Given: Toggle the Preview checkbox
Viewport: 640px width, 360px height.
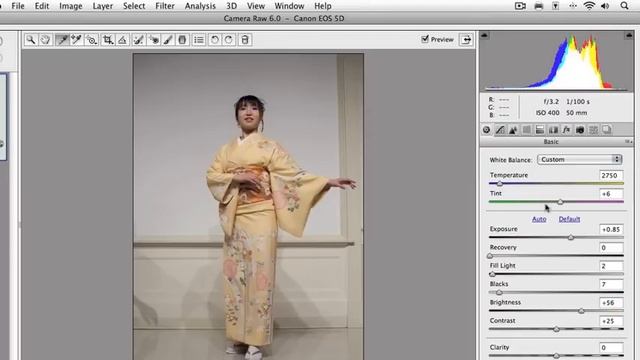Looking at the screenshot, I should pos(425,39).
